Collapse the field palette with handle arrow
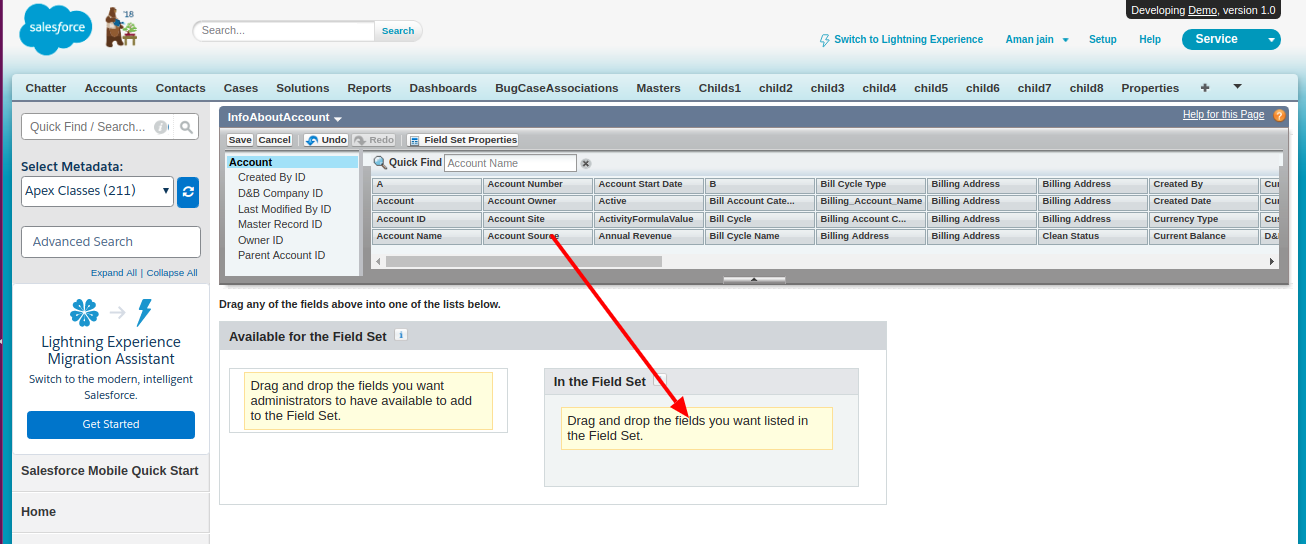Image resolution: width=1306 pixels, height=544 pixels. pos(754,280)
